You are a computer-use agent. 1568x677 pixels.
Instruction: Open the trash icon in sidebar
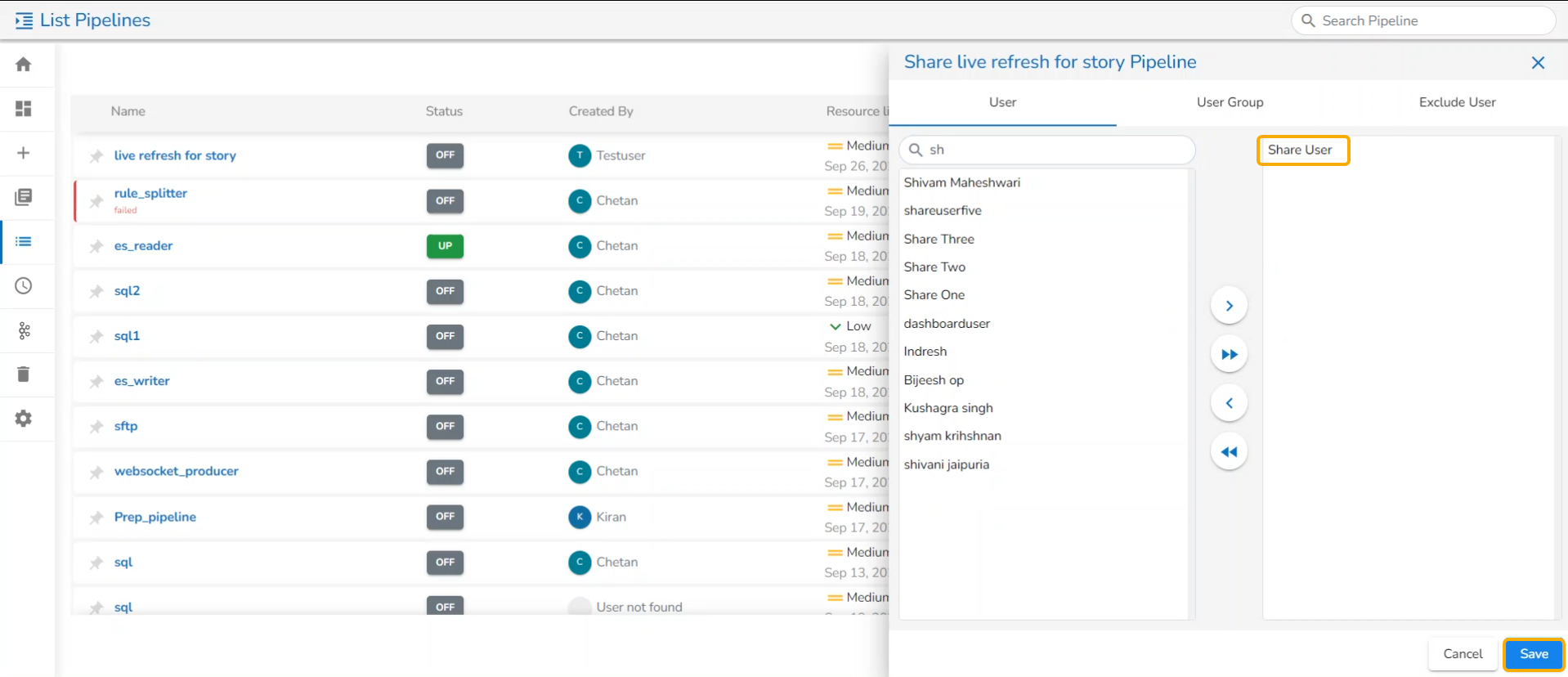click(24, 374)
